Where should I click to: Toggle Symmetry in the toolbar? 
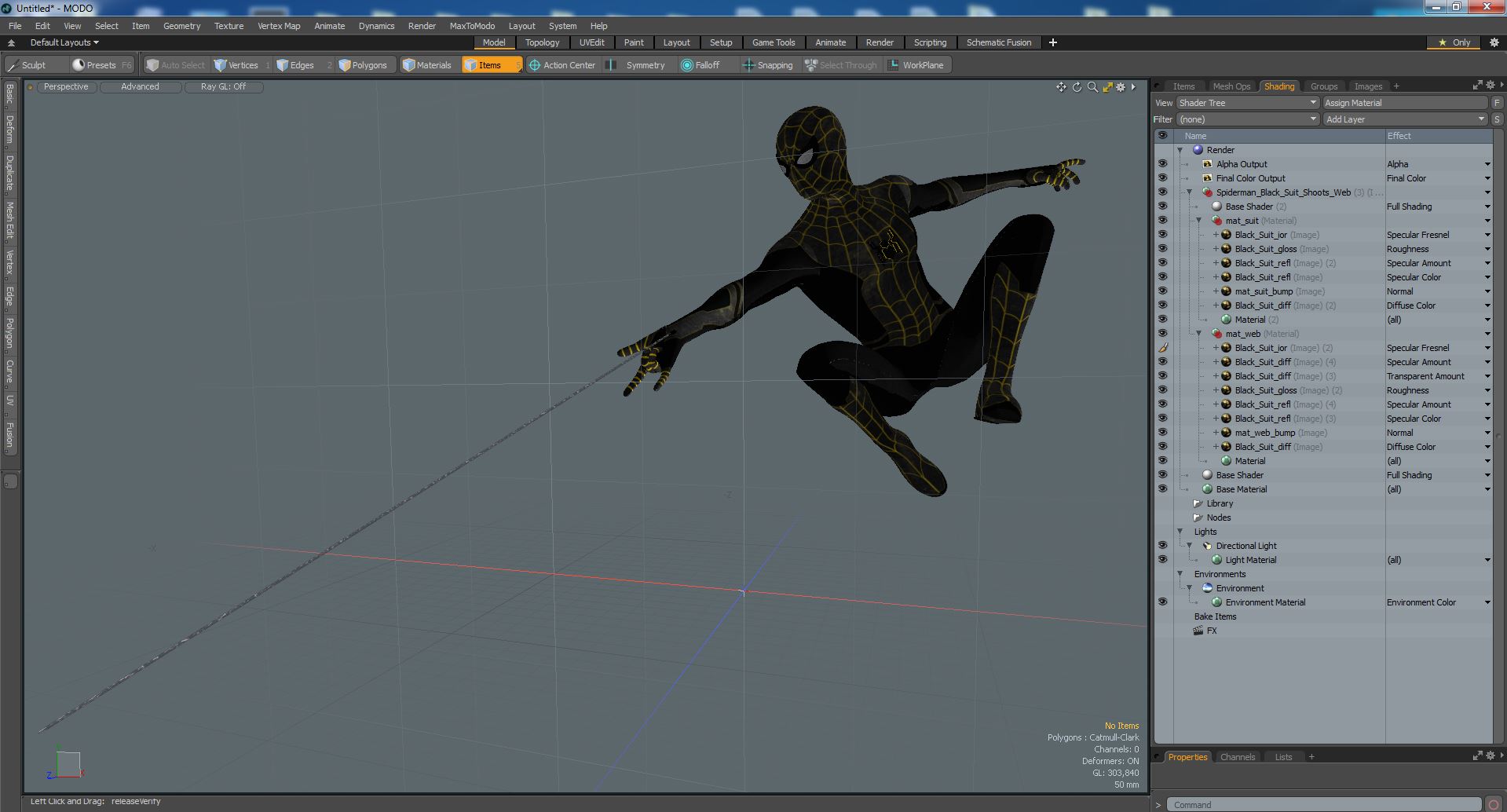(x=638, y=65)
